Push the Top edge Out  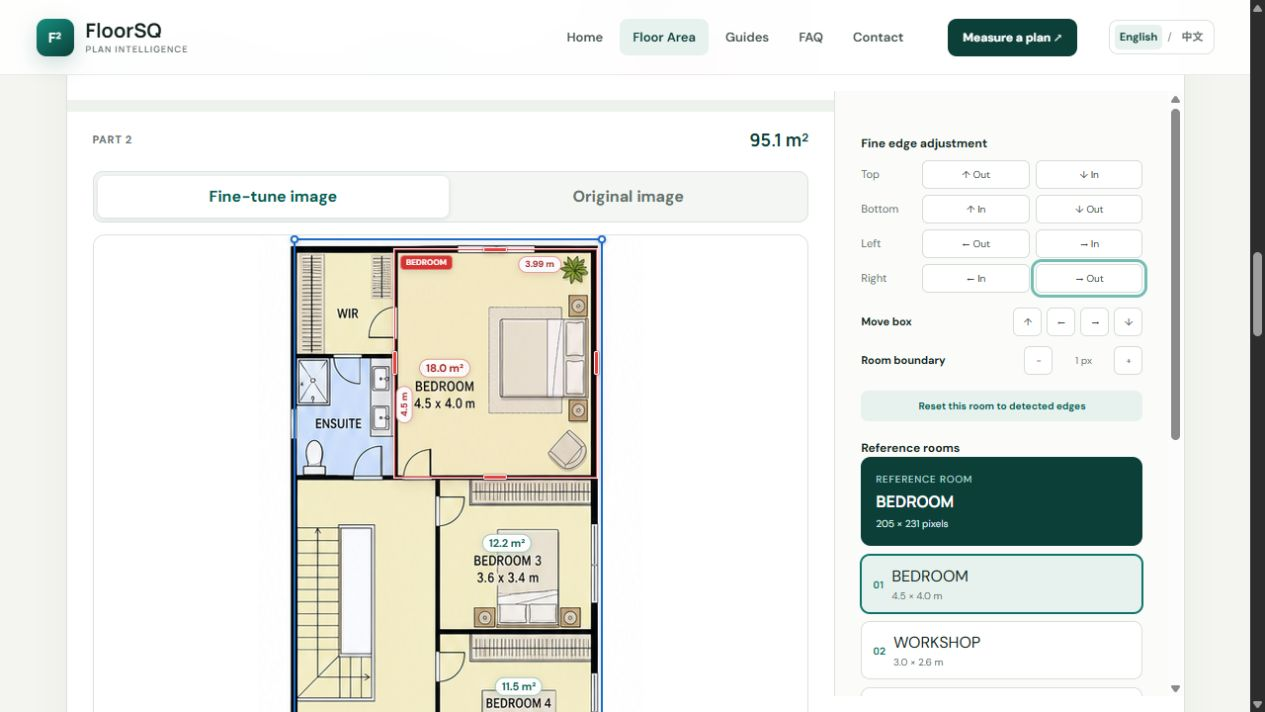coord(975,175)
